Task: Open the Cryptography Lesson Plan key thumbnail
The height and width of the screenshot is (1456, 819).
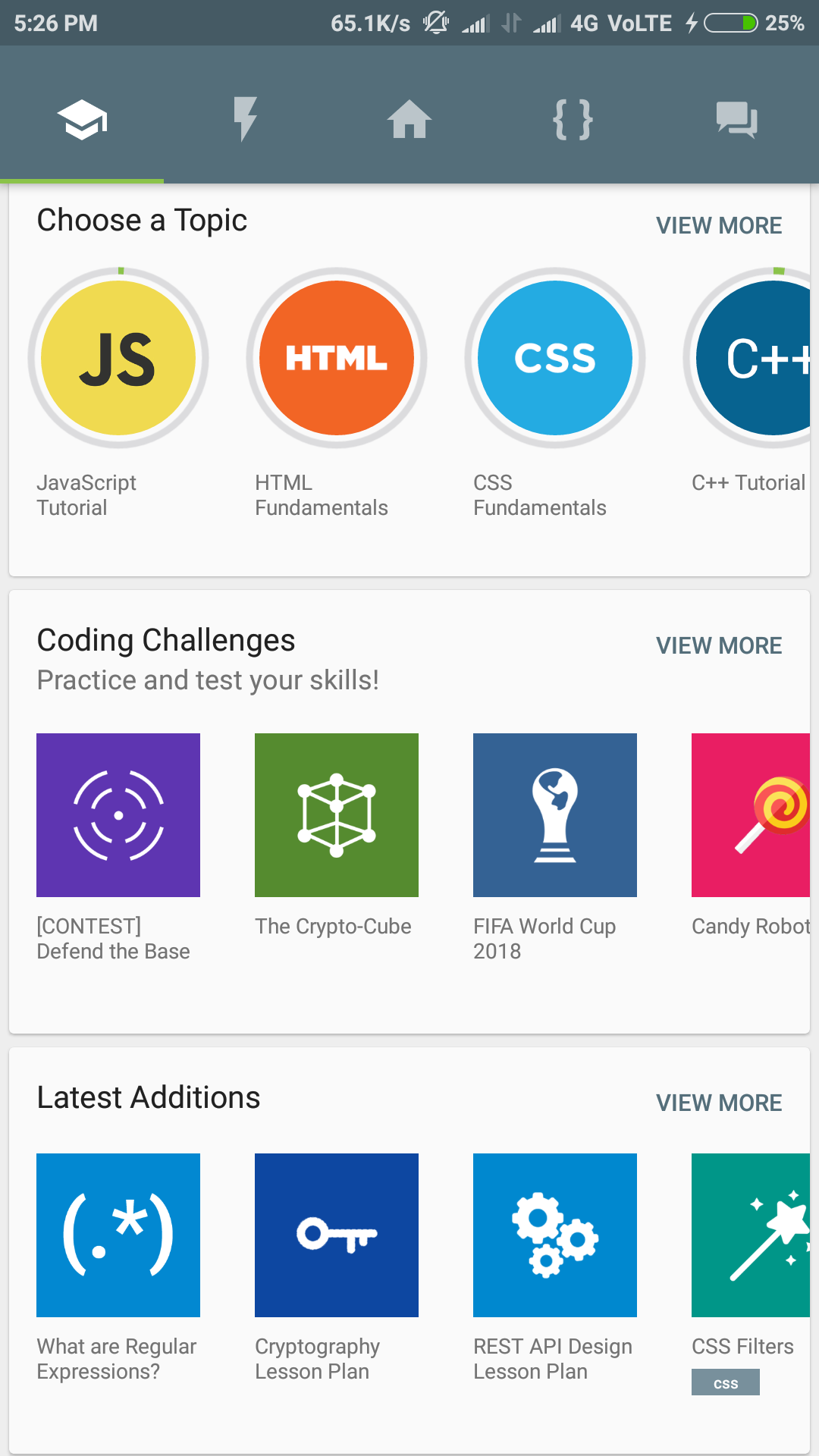Action: (x=337, y=1235)
